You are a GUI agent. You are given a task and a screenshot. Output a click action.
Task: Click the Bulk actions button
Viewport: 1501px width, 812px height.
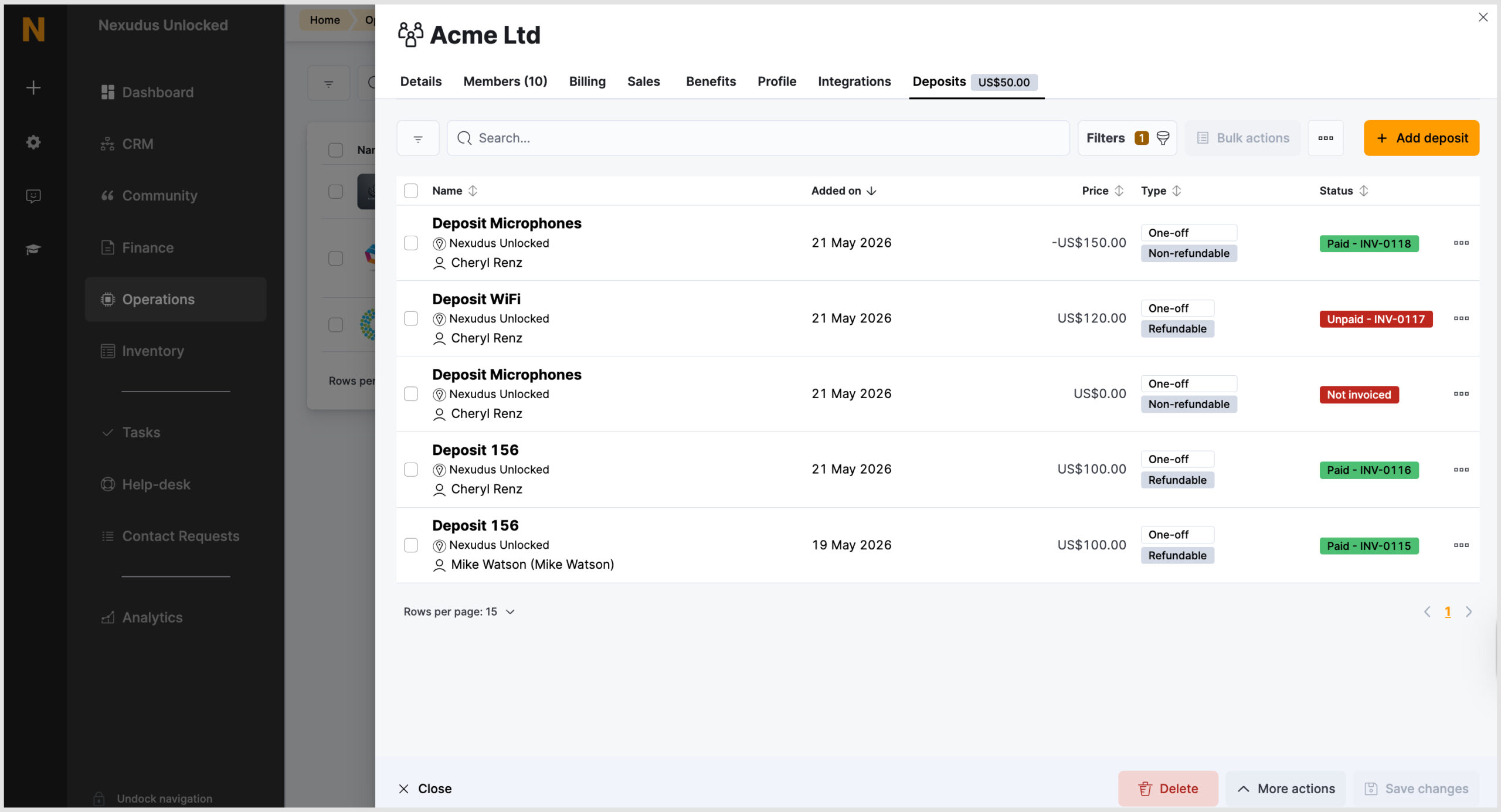(1242, 138)
